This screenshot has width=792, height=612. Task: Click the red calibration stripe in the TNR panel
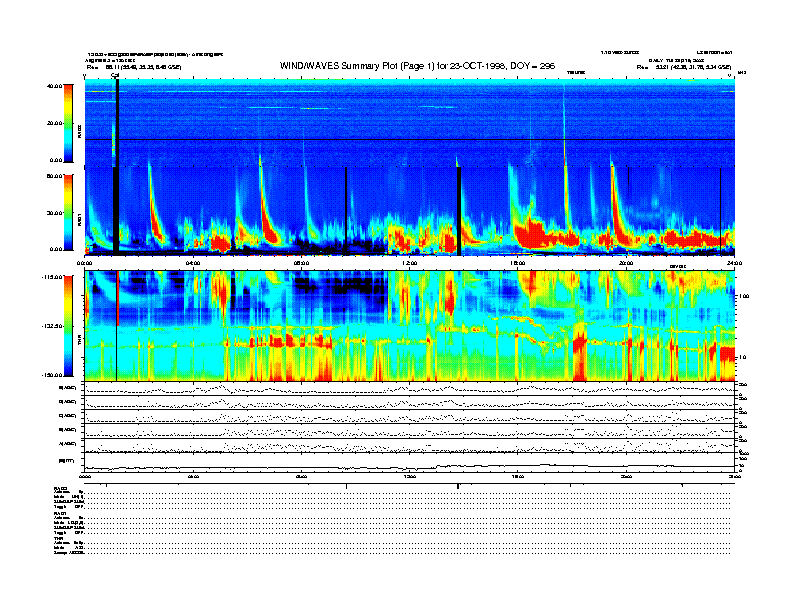[x=118, y=298]
